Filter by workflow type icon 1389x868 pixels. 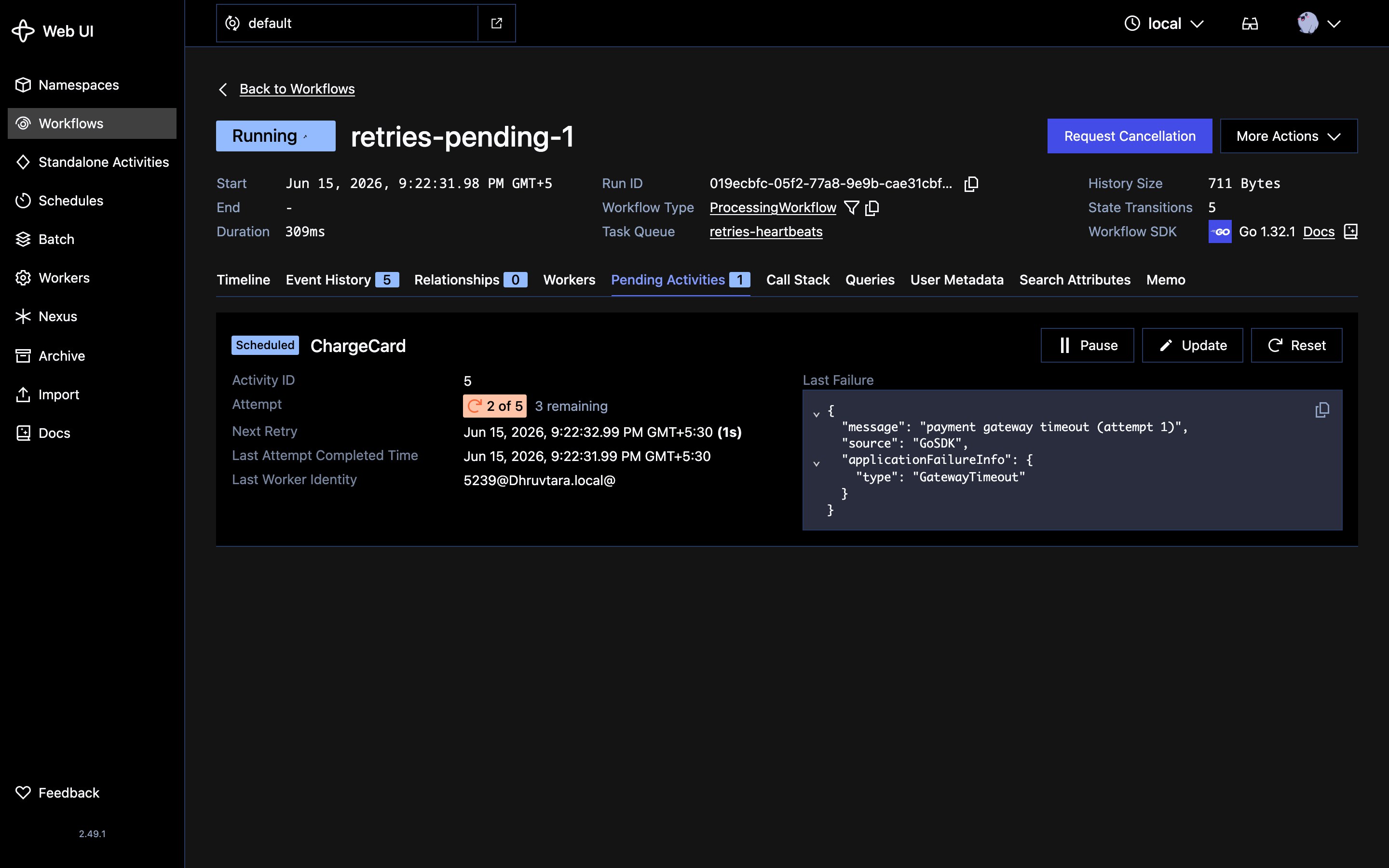(x=852, y=208)
